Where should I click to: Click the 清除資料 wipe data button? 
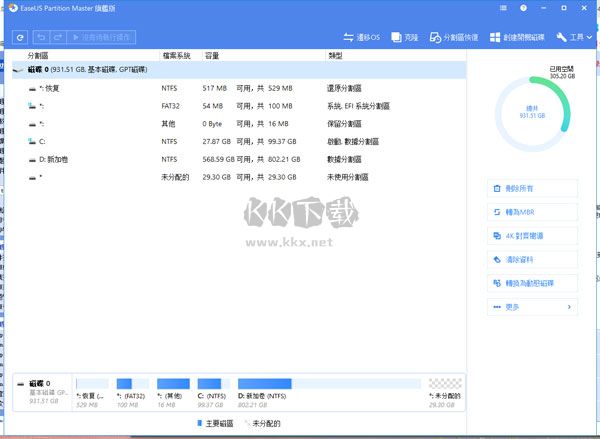(x=532, y=260)
